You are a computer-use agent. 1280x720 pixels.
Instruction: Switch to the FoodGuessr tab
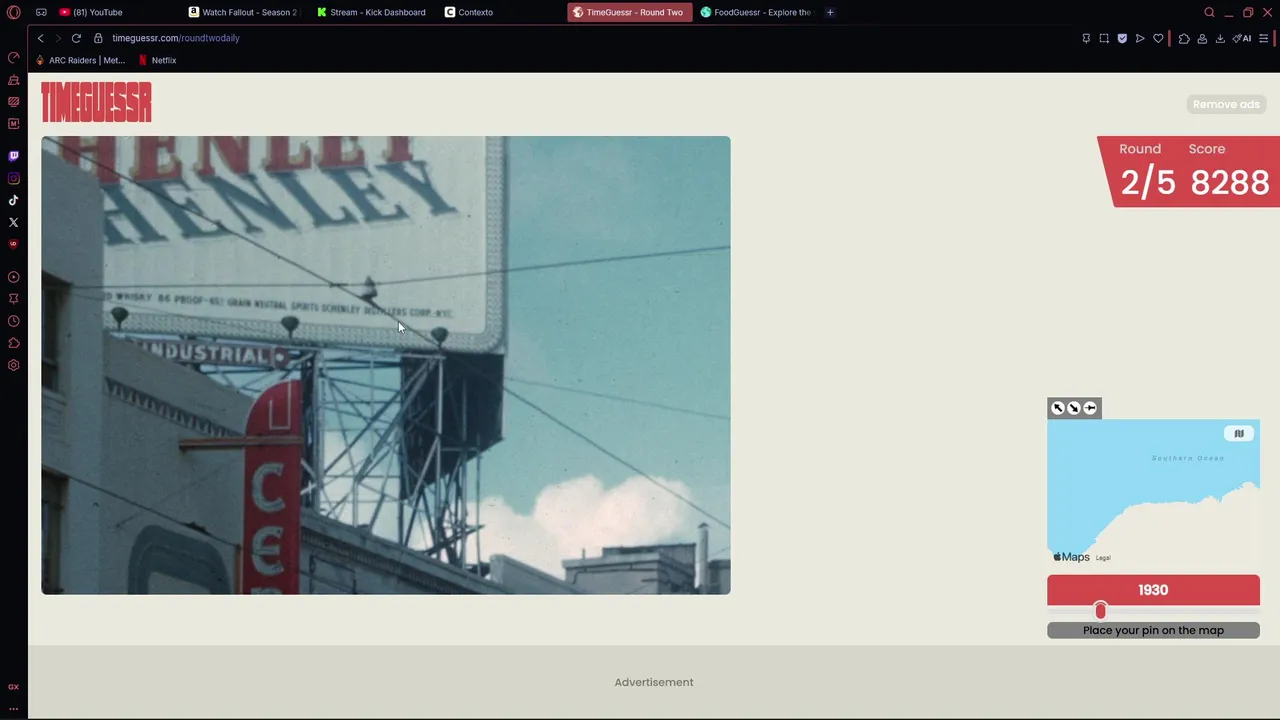pyautogui.click(x=757, y=12)
